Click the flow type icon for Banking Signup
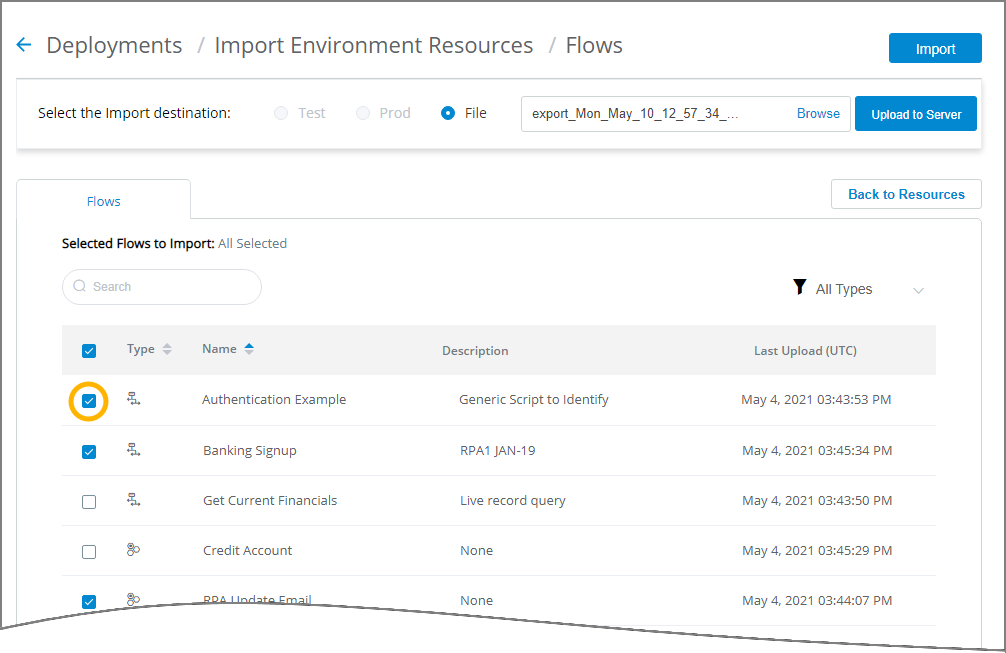 click(133, 450)
